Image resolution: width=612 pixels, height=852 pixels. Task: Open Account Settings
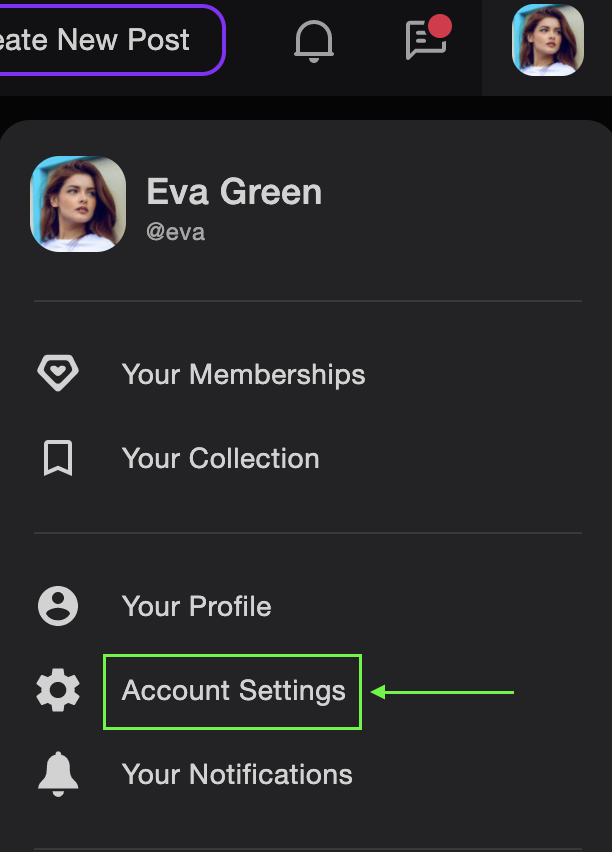234,691
